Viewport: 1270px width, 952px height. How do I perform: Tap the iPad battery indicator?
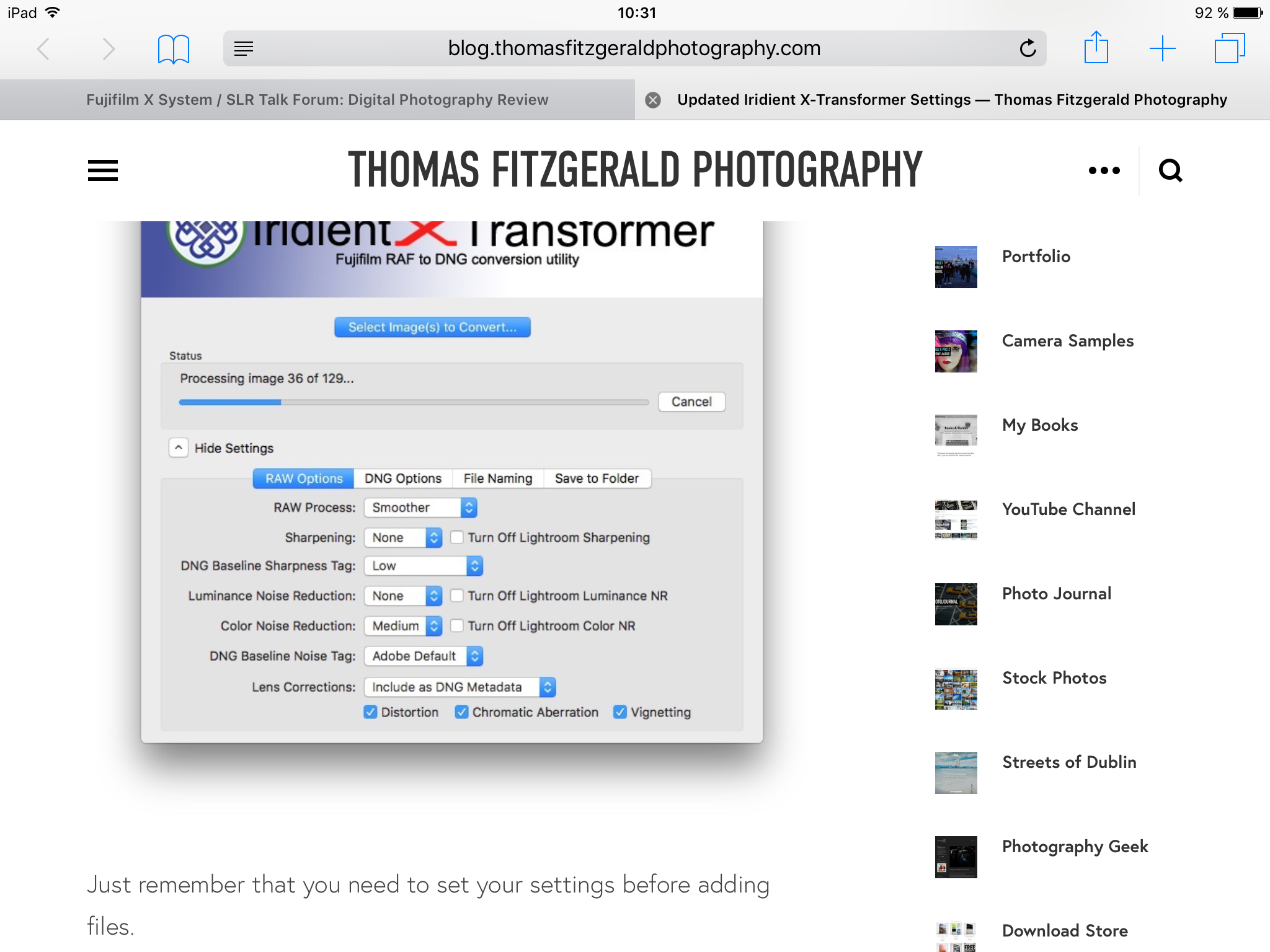(x=1248, y=12)
